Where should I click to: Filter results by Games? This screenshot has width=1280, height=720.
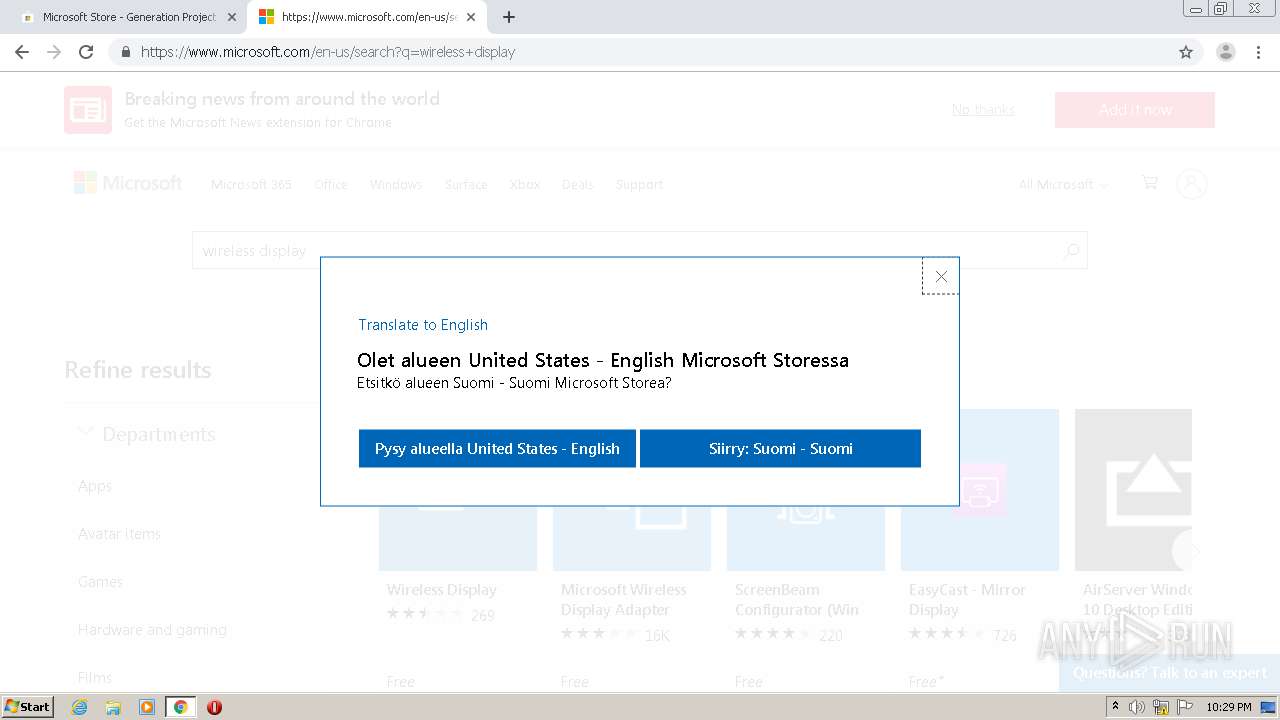100,582
